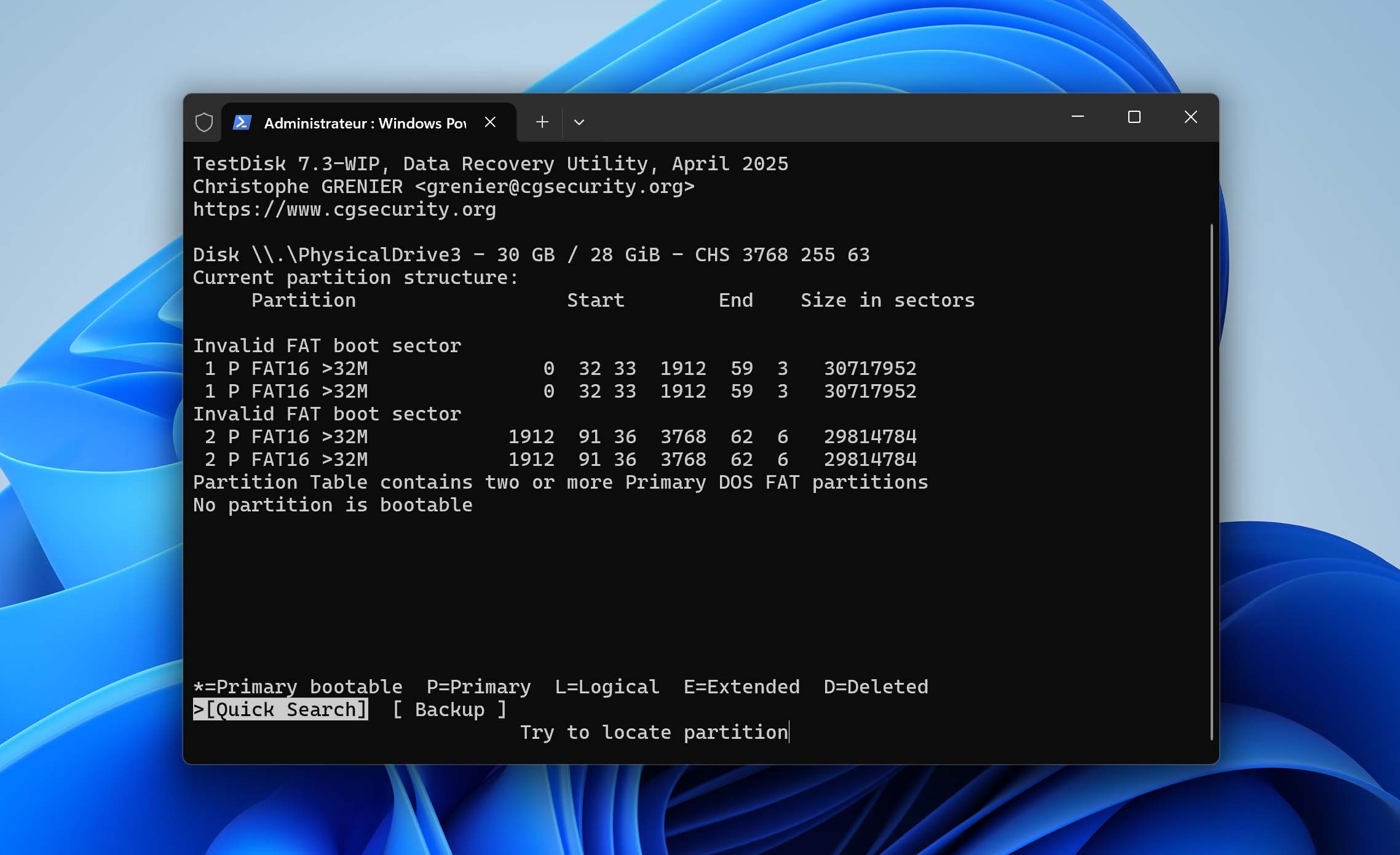The width and height of the screenshot is (1400, 855).
Task: Minimize the terminal window
Action: 1077,117
